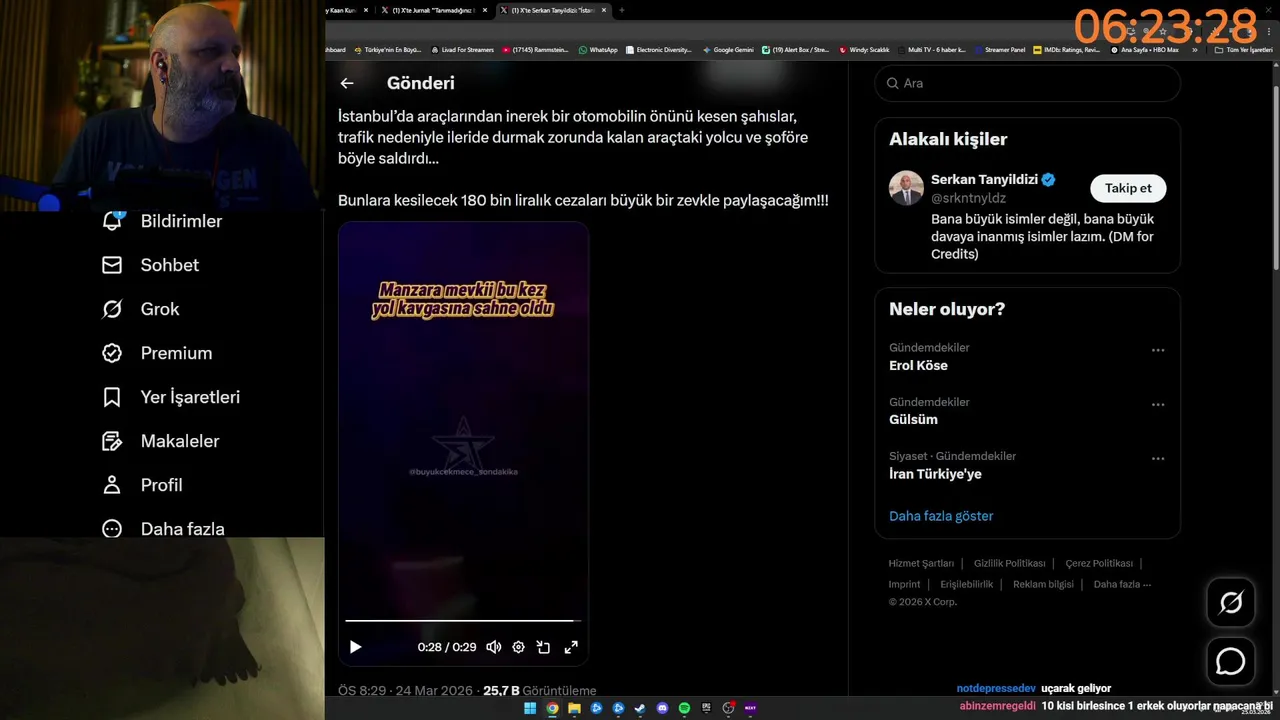Open the WhatsApp bookmark
The image size is (1280, 720).
pos(598,49)
